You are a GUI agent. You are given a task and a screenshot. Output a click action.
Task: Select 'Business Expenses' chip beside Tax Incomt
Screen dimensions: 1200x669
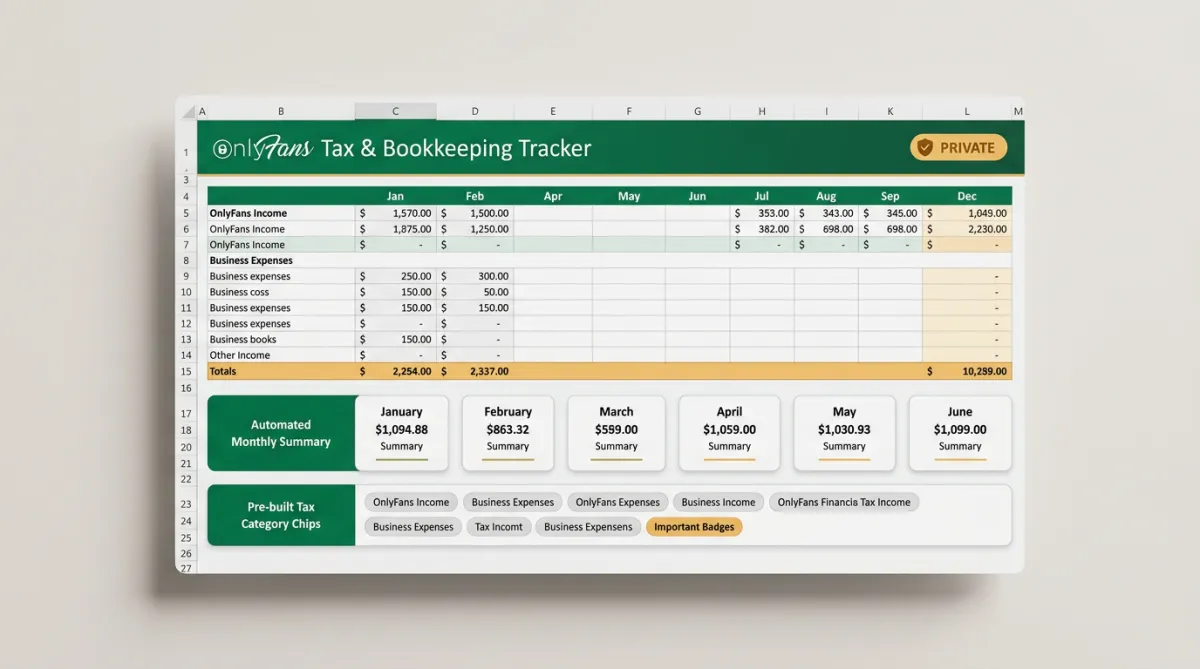click(413, 527)
